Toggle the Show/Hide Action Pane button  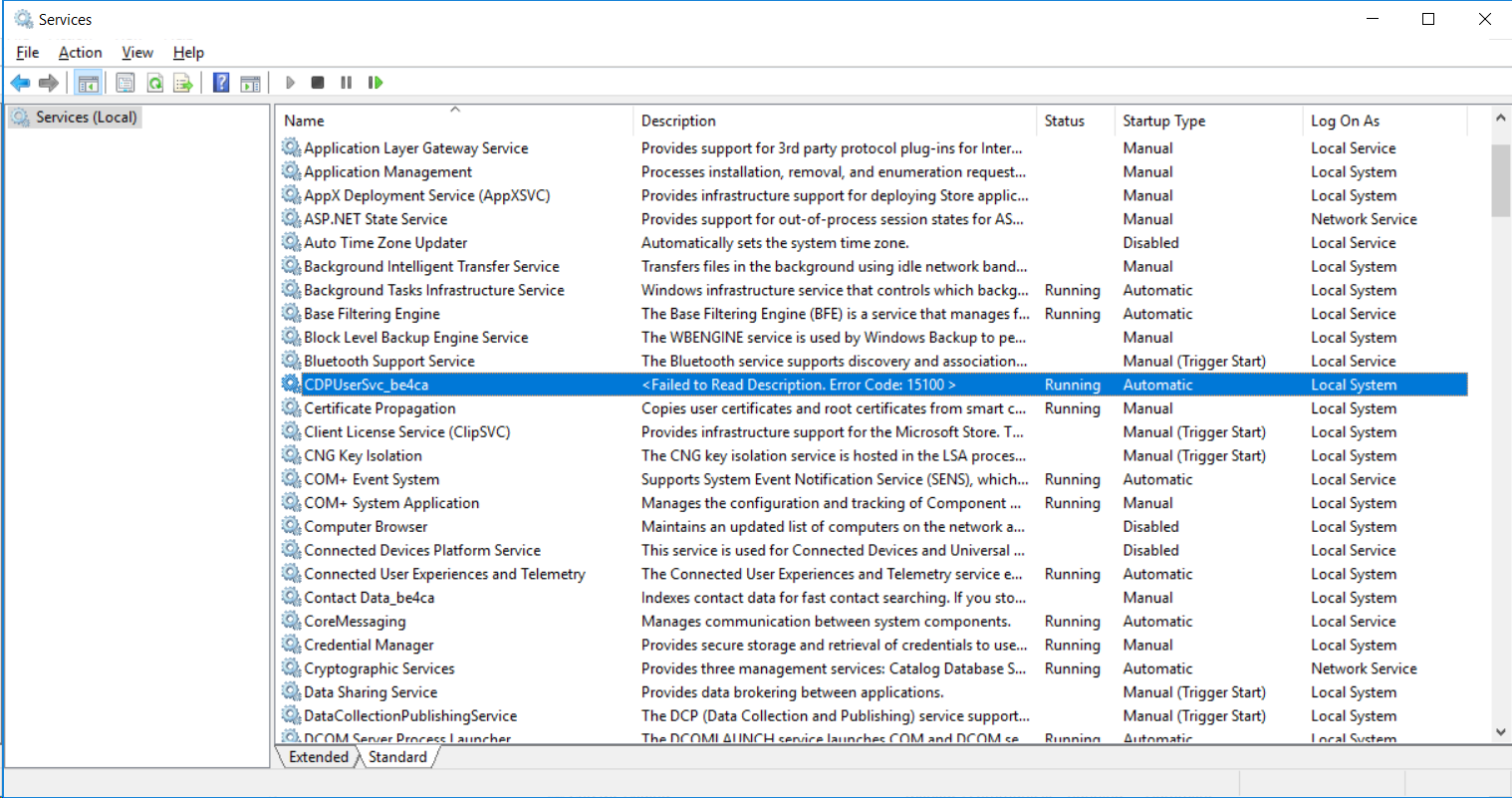pyautogui.click(x=250, y=83)
